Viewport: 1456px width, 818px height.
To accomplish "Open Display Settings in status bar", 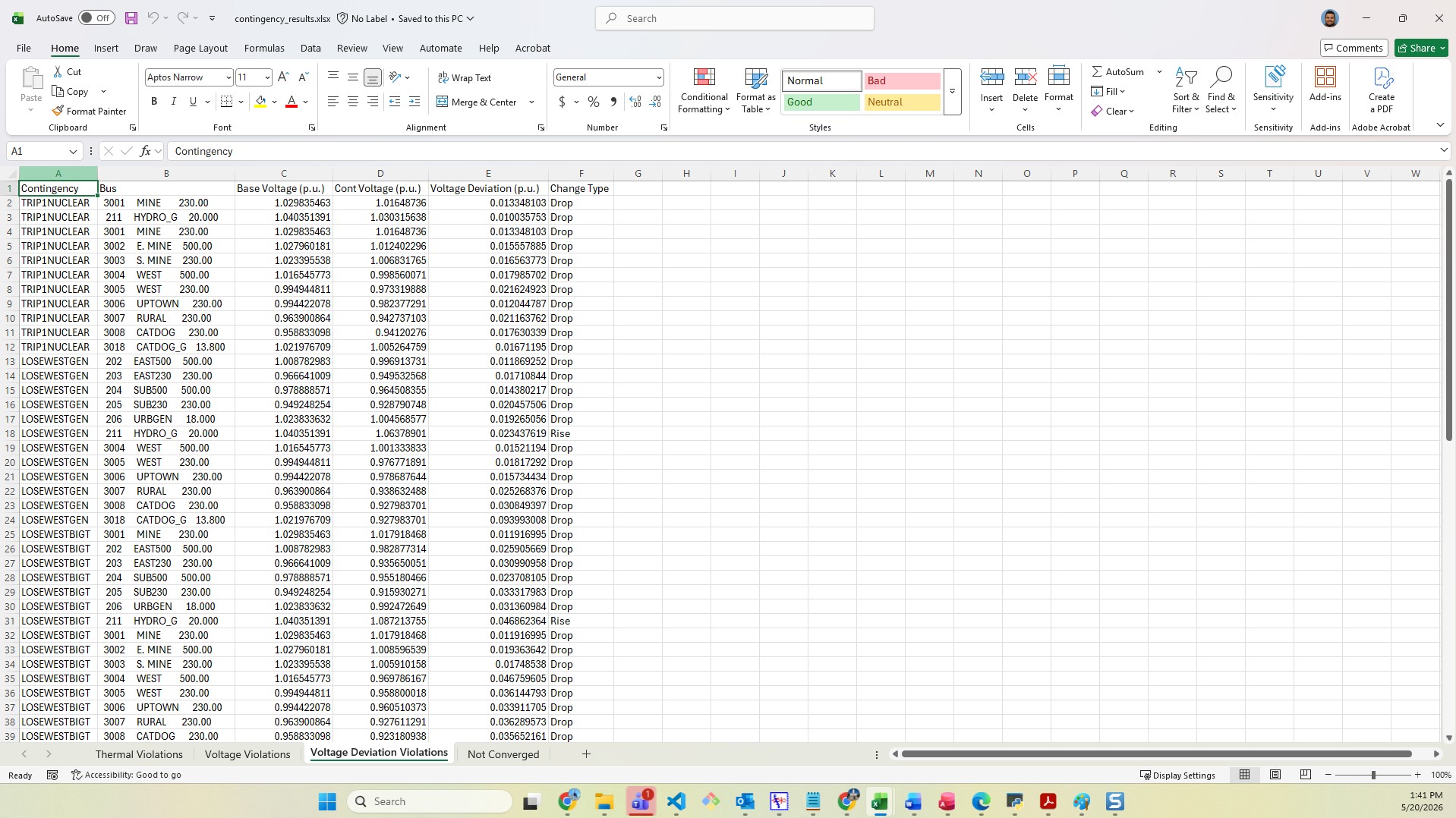I will click(x=1177, y=775).
